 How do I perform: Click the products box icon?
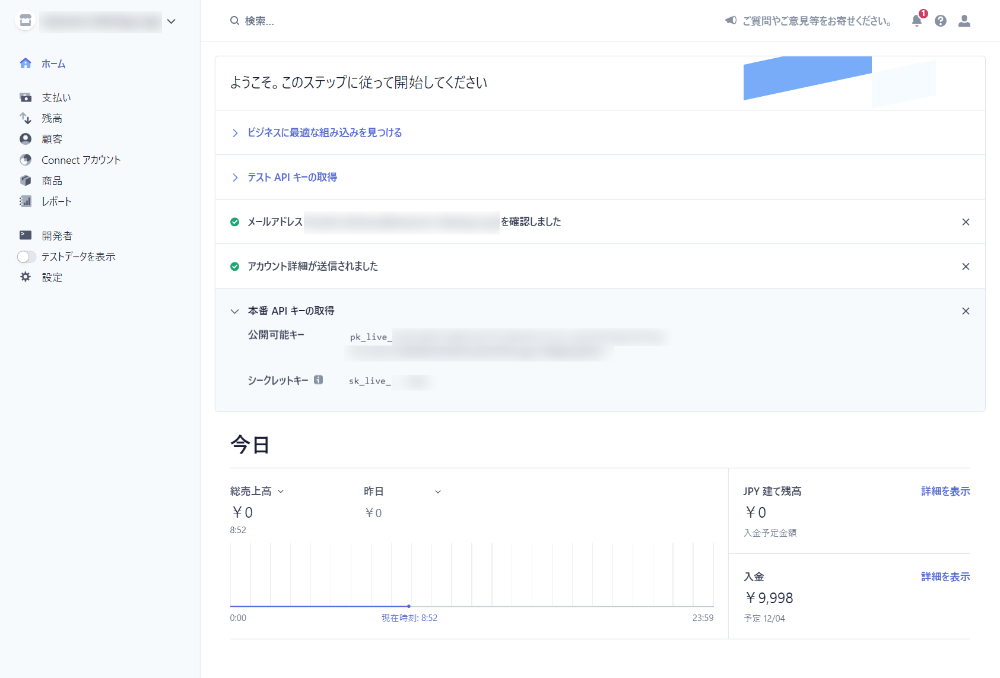(26, 181)
